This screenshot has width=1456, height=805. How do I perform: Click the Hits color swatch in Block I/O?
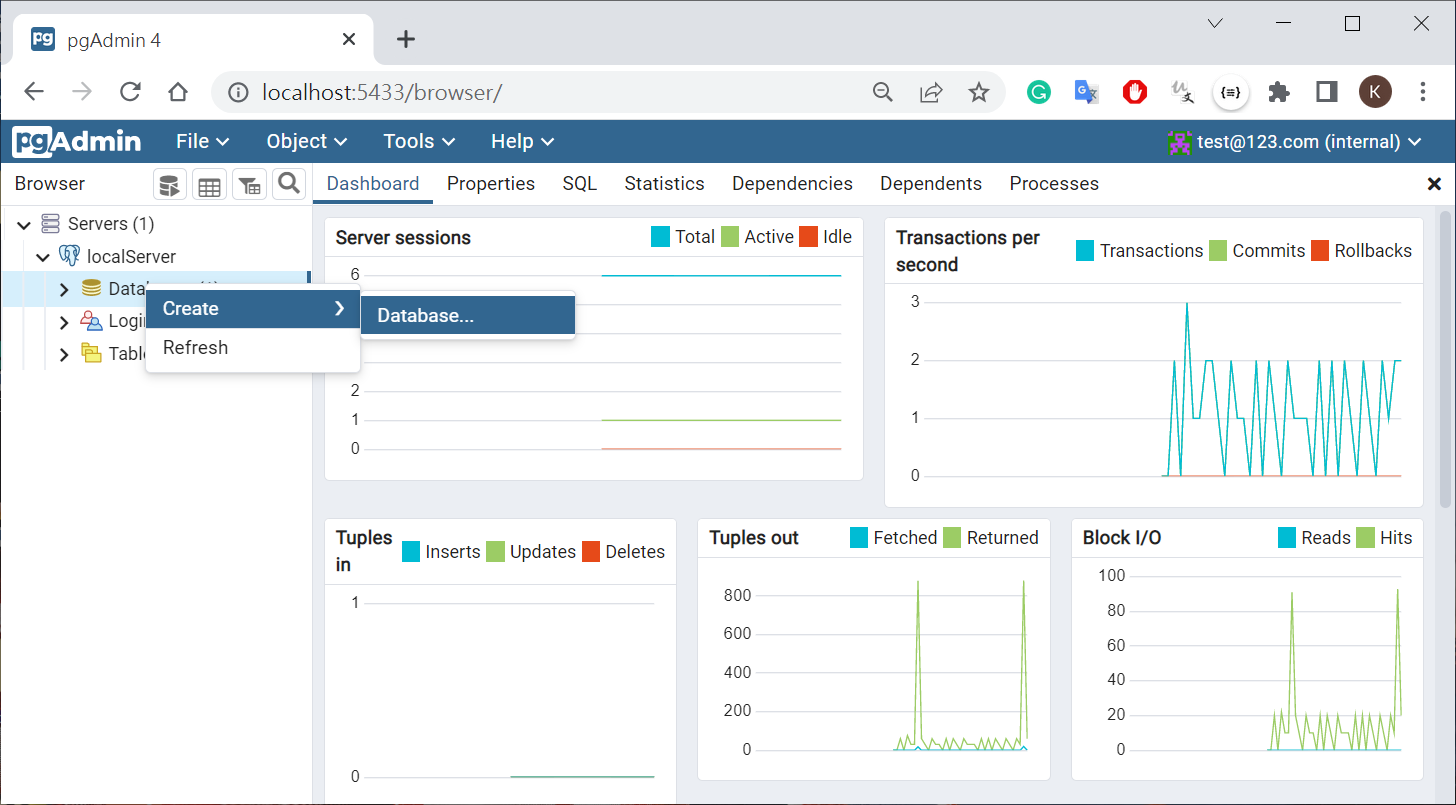[x=1365, y=538]
